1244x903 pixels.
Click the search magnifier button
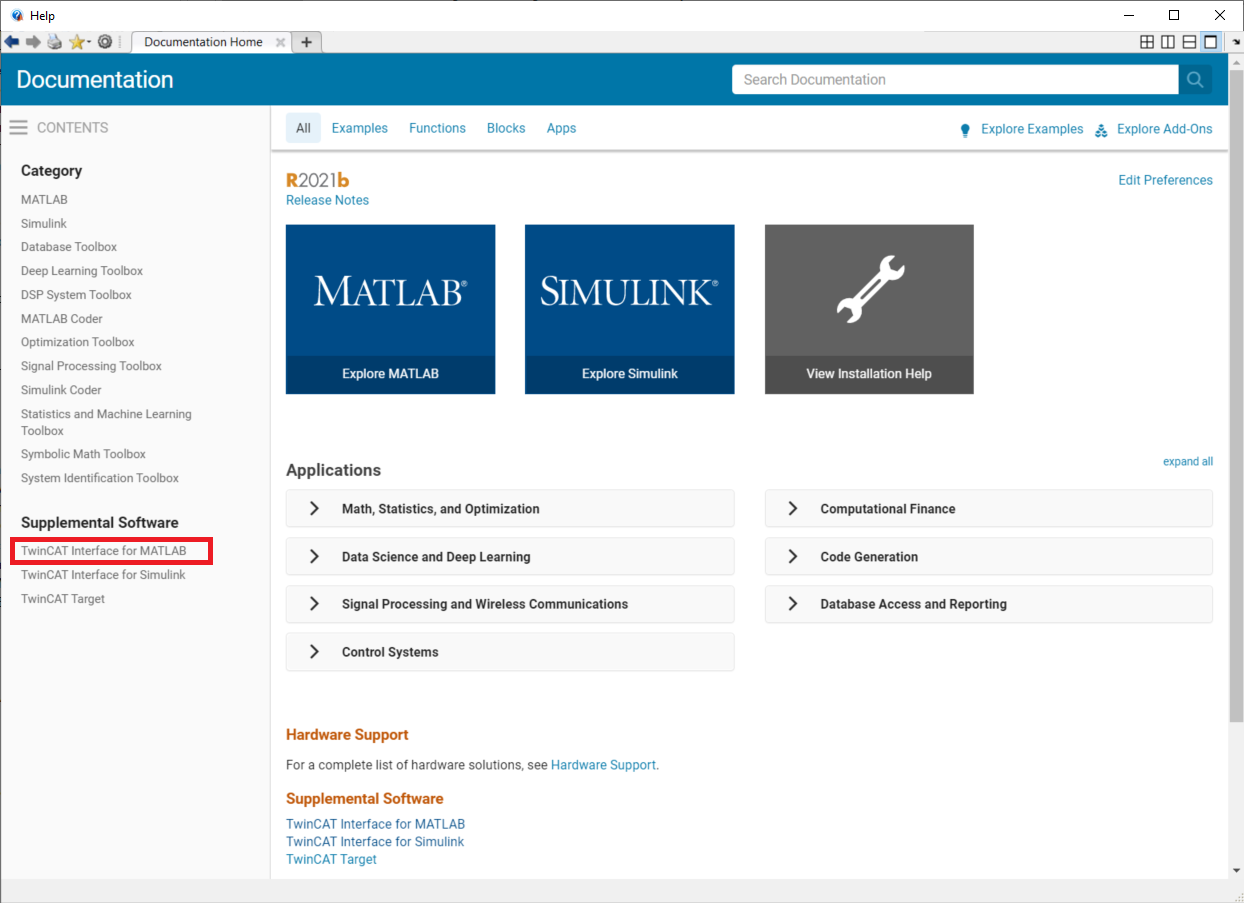(1195, 80)
